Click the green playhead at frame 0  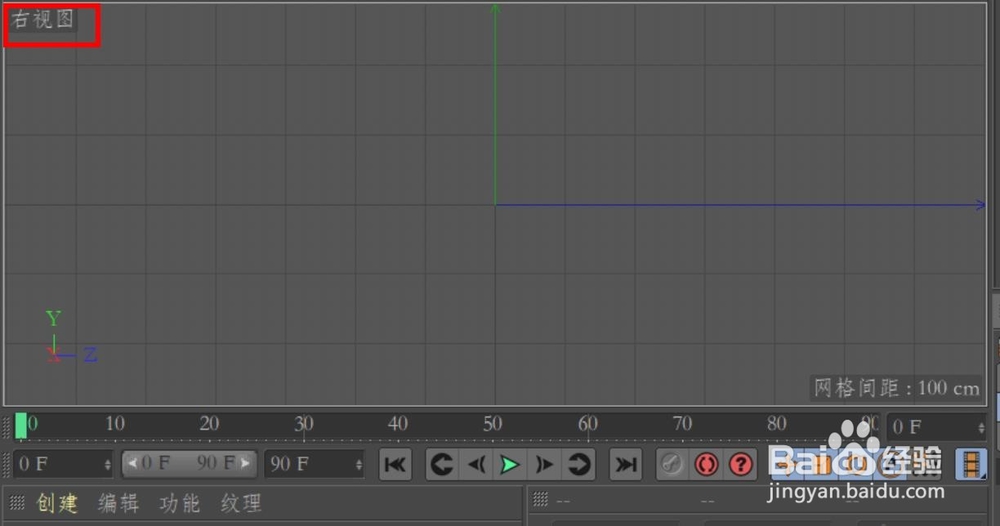(x=21, y=426)
